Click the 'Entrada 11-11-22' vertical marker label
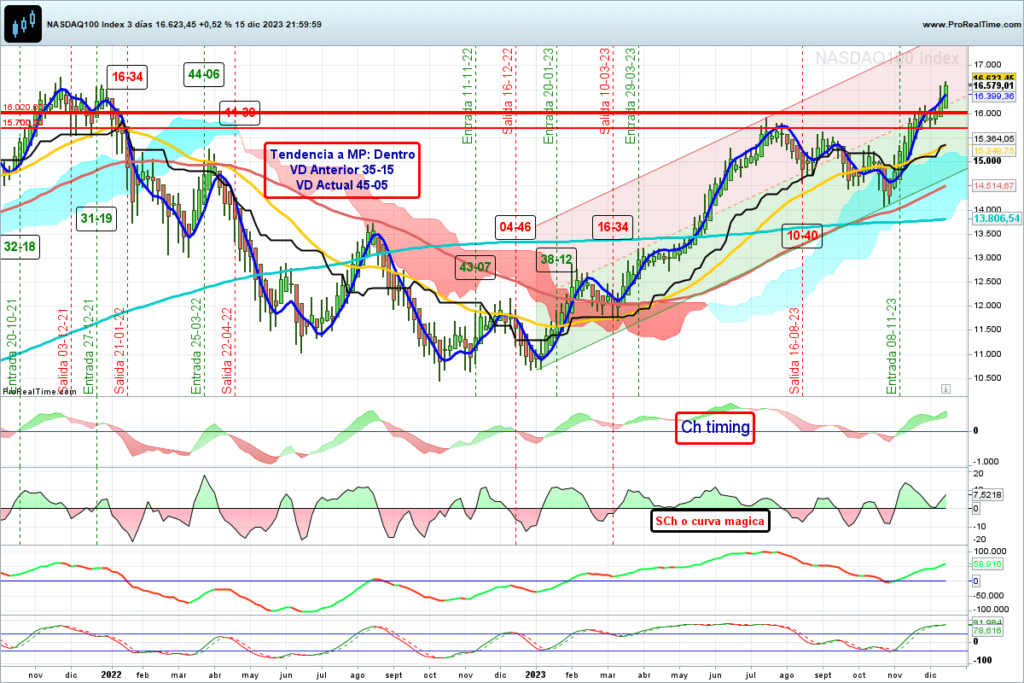 click(468, 95)
